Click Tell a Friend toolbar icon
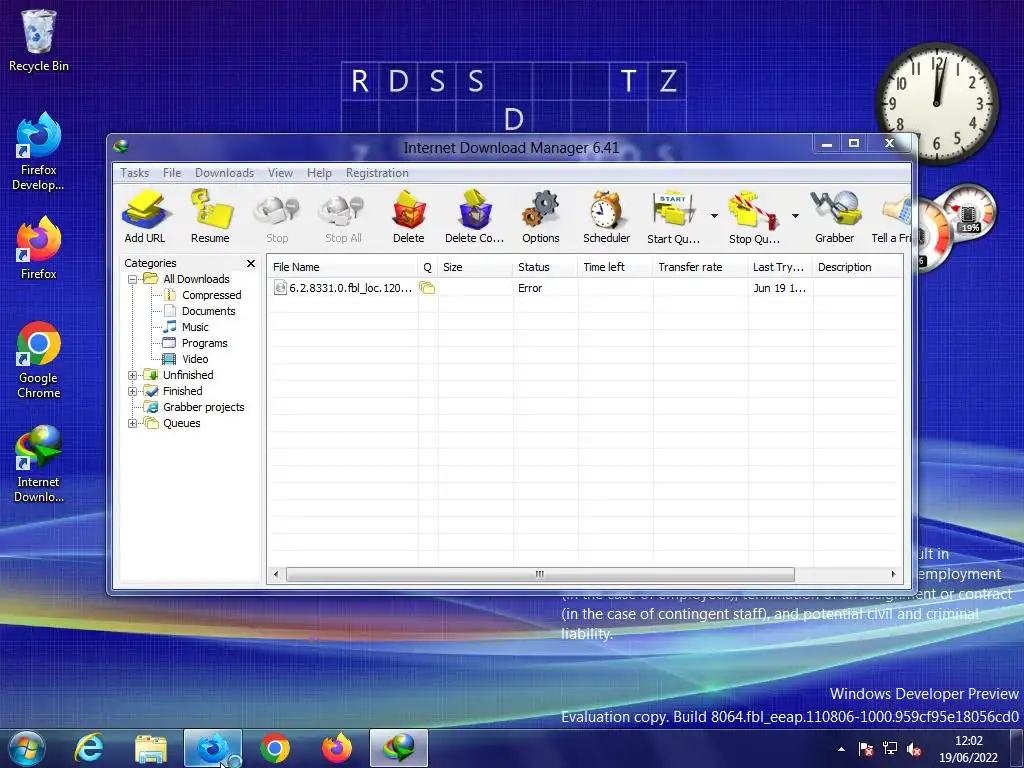 pos(893,216)
